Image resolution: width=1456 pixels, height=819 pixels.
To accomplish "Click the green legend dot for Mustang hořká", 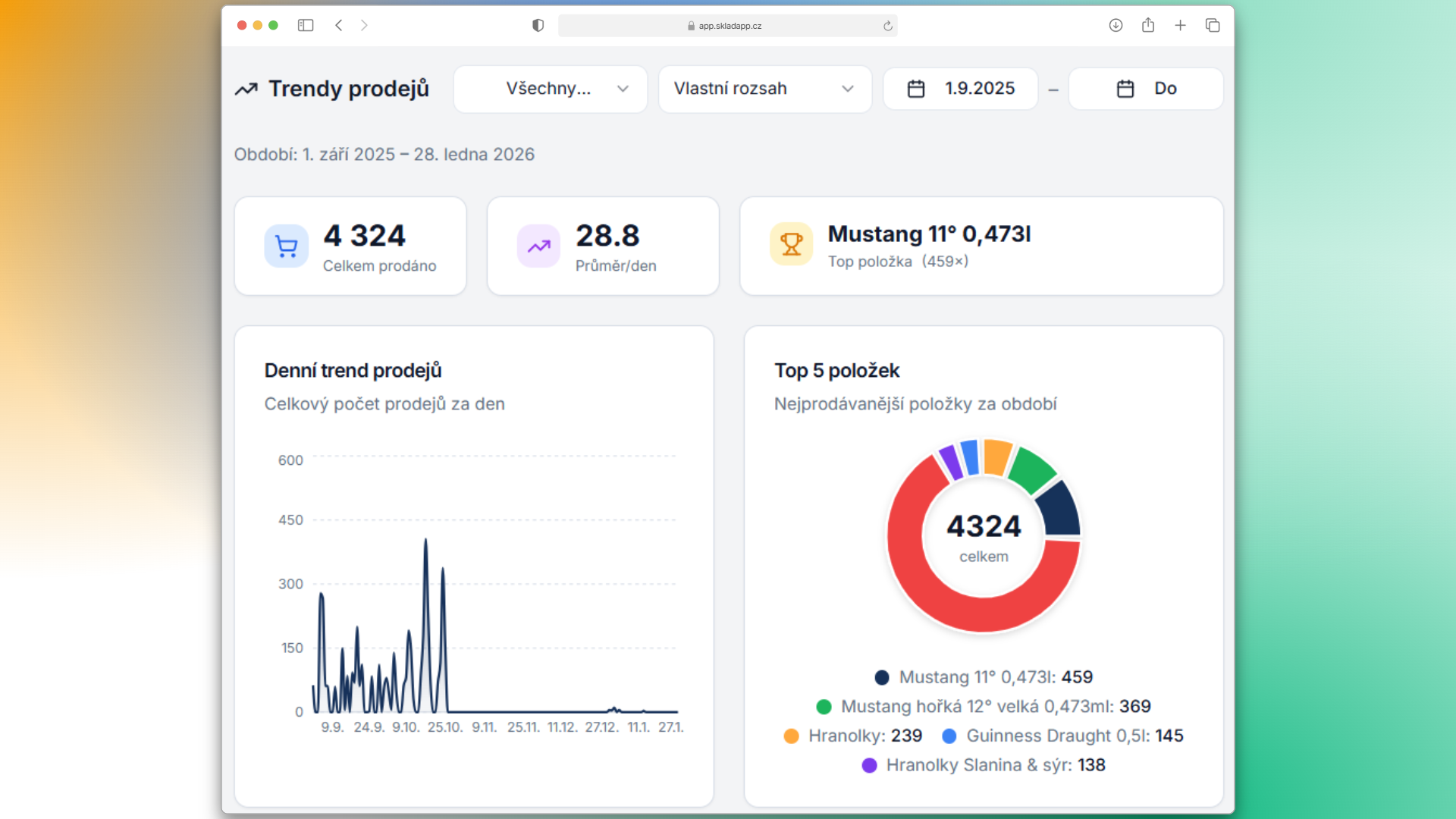I will tap(824, 707).
